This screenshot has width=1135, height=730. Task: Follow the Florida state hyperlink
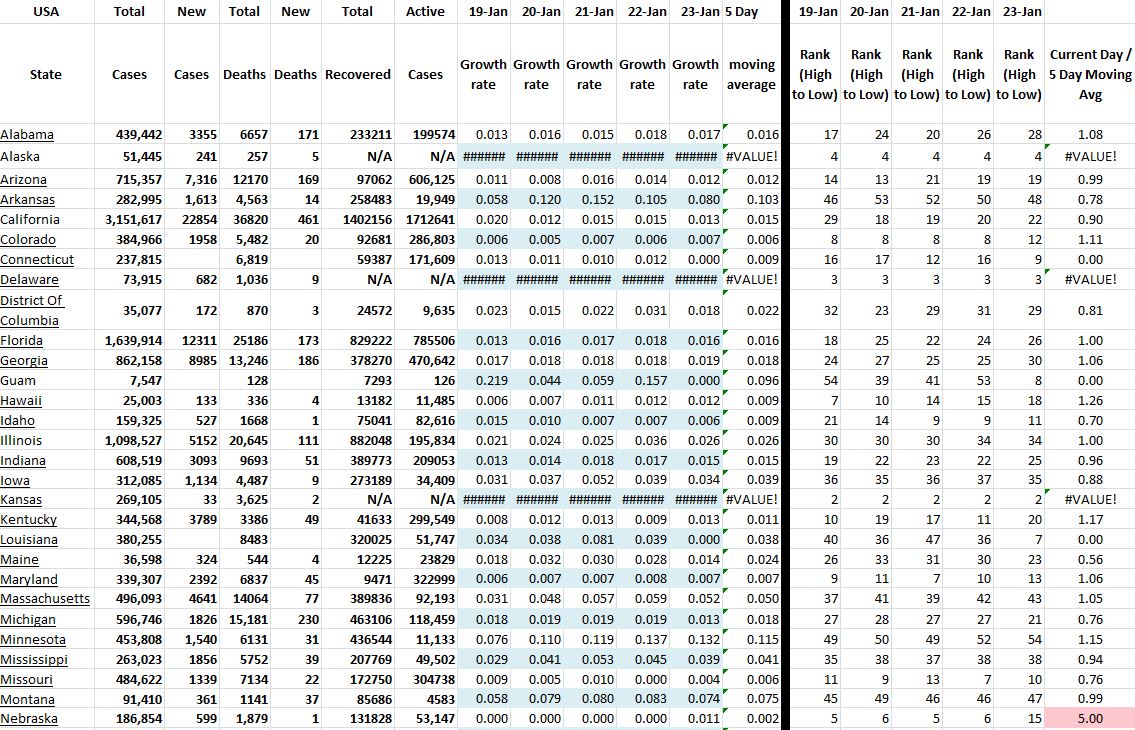point(21,341)
